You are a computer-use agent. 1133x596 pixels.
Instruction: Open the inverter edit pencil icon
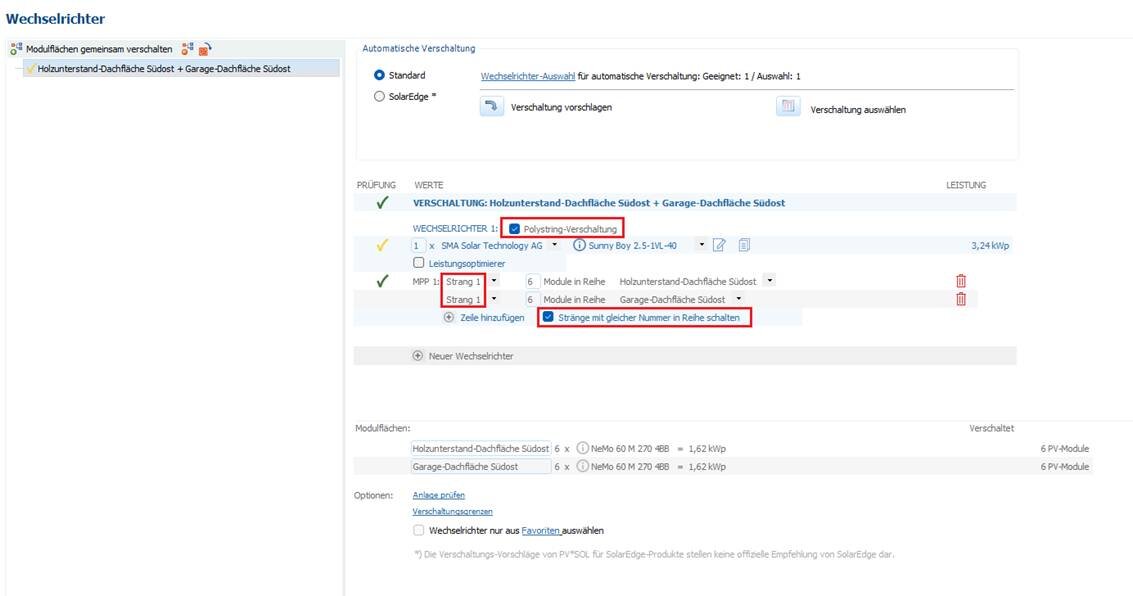(x=719, y=245)
